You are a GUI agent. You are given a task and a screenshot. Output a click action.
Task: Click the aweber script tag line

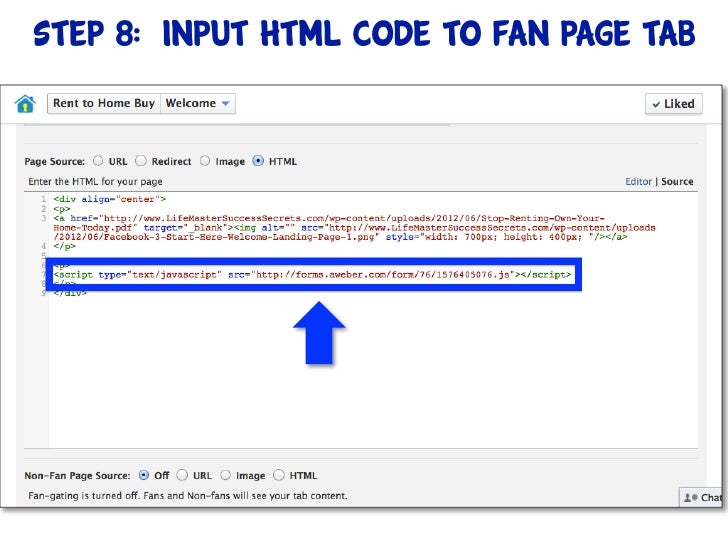pos(312,275)
